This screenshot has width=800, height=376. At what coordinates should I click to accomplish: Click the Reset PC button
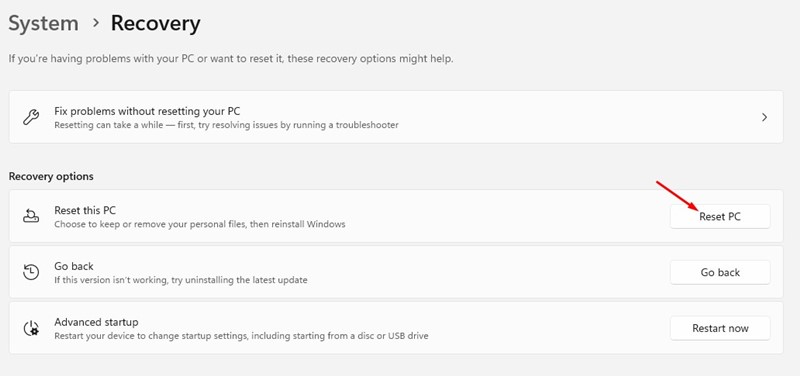pyautogui.click(x=720, y=216)
